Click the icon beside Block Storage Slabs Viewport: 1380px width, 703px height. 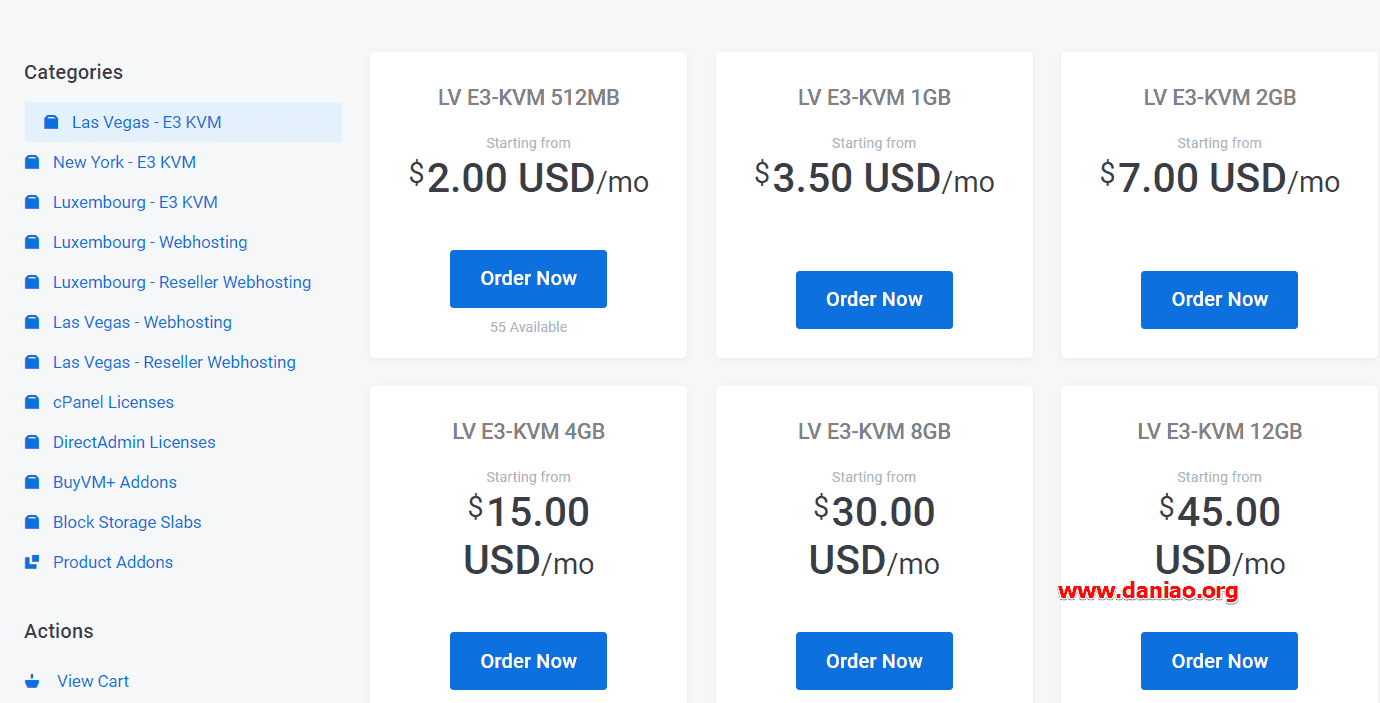(x=32, y=522)
